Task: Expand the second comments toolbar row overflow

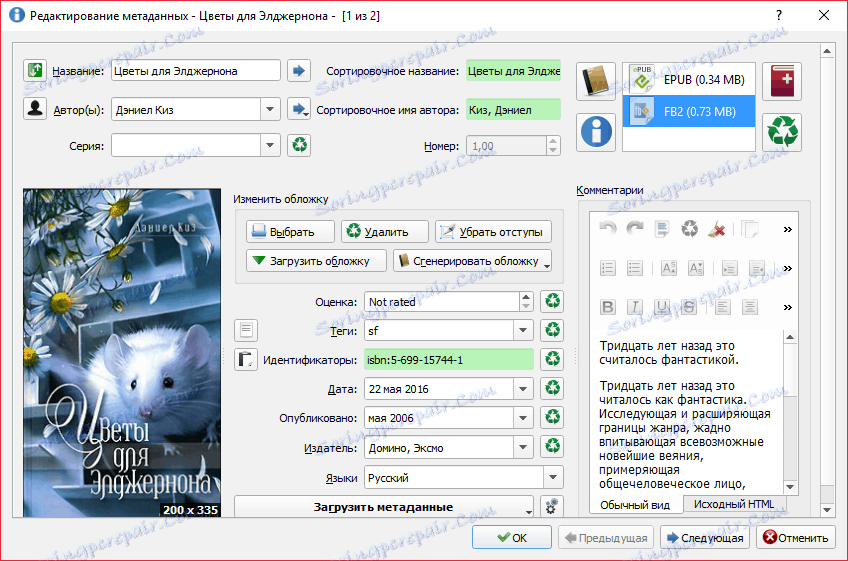Action: 787,268
